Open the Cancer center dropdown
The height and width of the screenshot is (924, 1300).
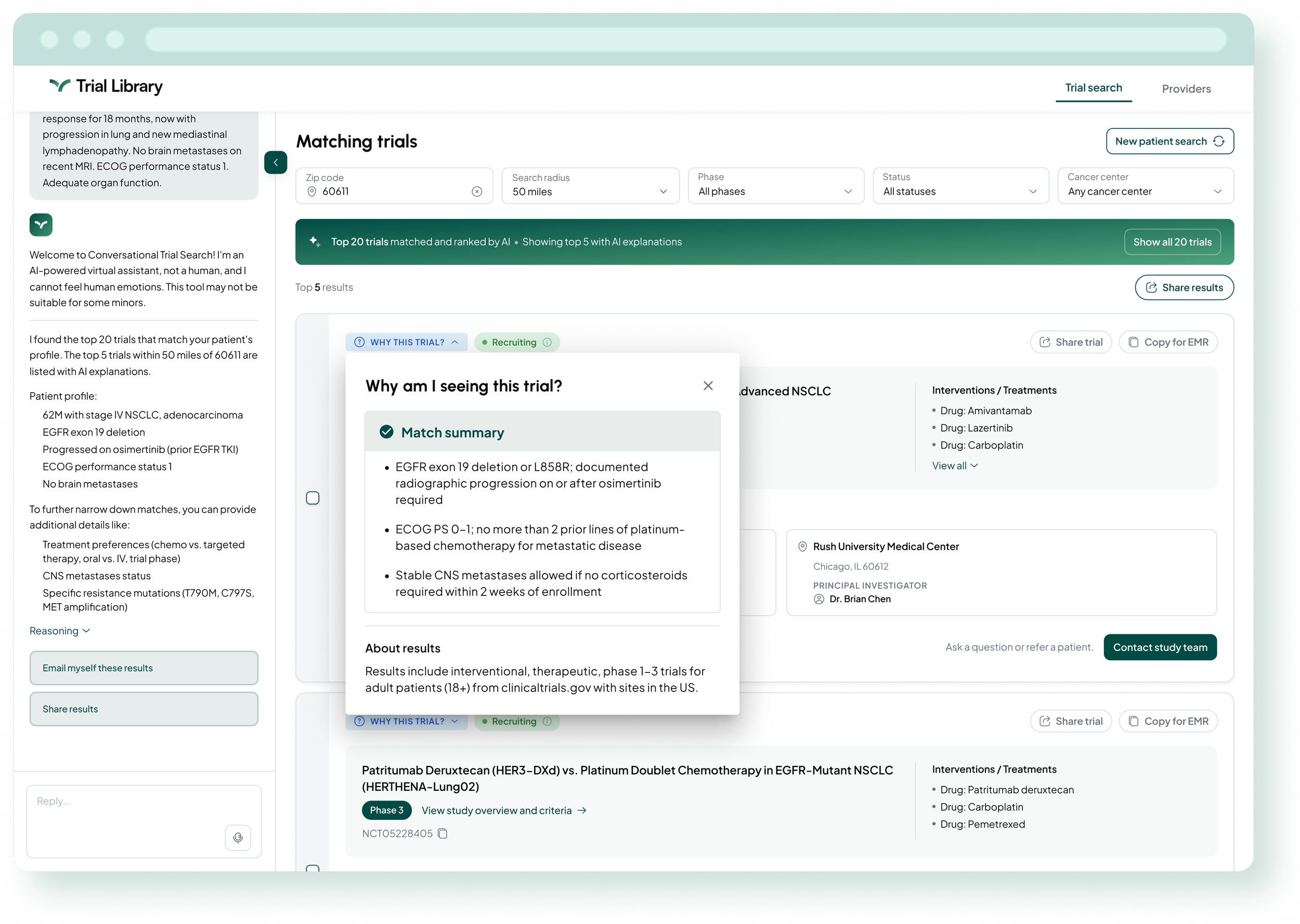pyautogui.click(x=1145, y=186)
